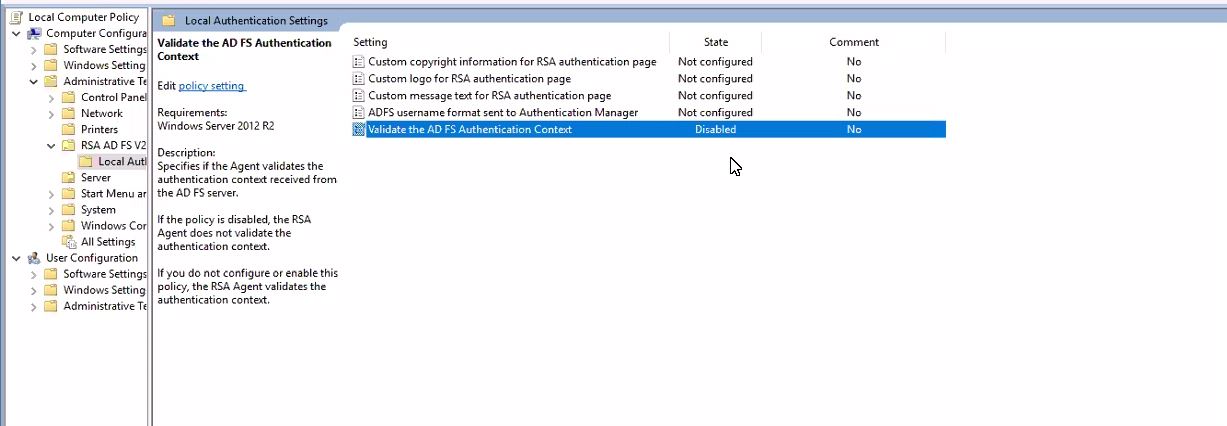Collapse the RSA AD FS folder node
The width and height of the screenshot is (1227, 426).
point(52,146)
